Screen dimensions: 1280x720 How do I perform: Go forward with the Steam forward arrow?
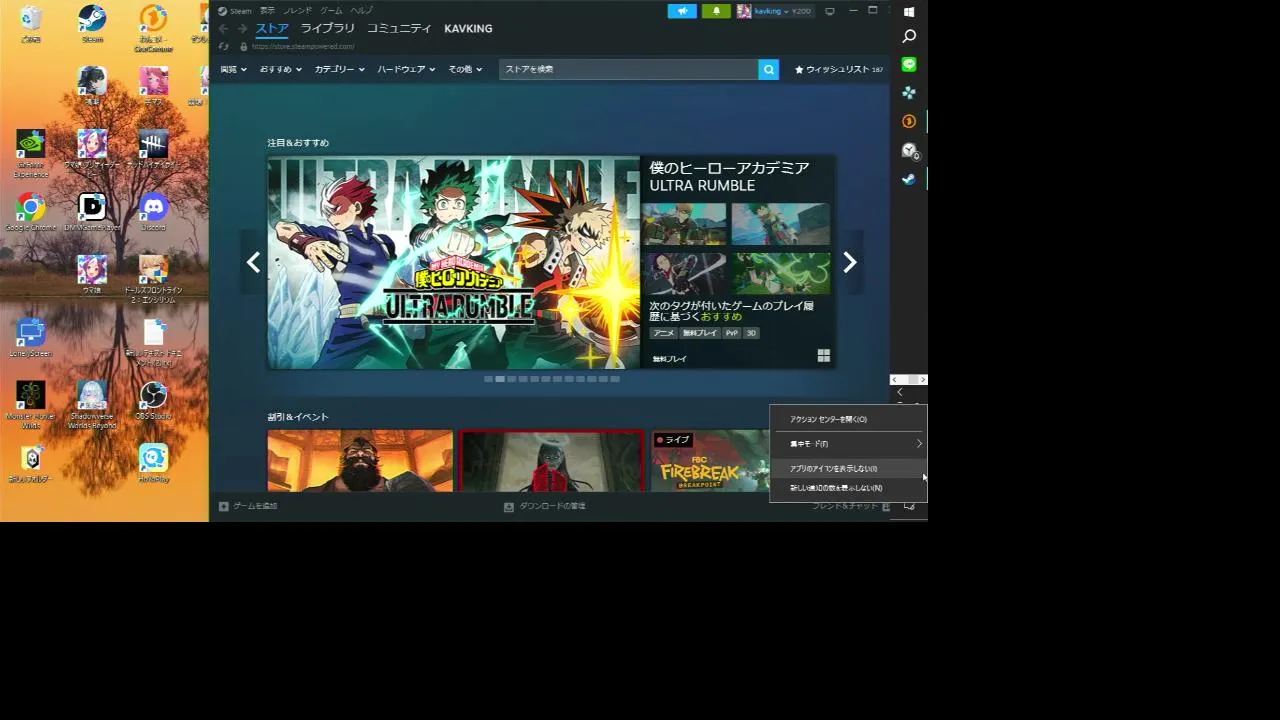[x=242, y=29]
